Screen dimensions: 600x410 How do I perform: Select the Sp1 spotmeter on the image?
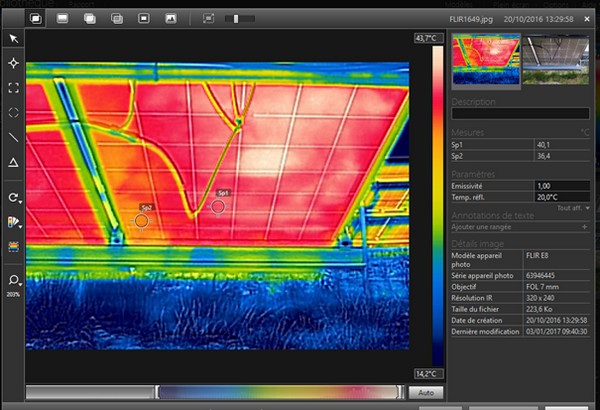point(218,207)
